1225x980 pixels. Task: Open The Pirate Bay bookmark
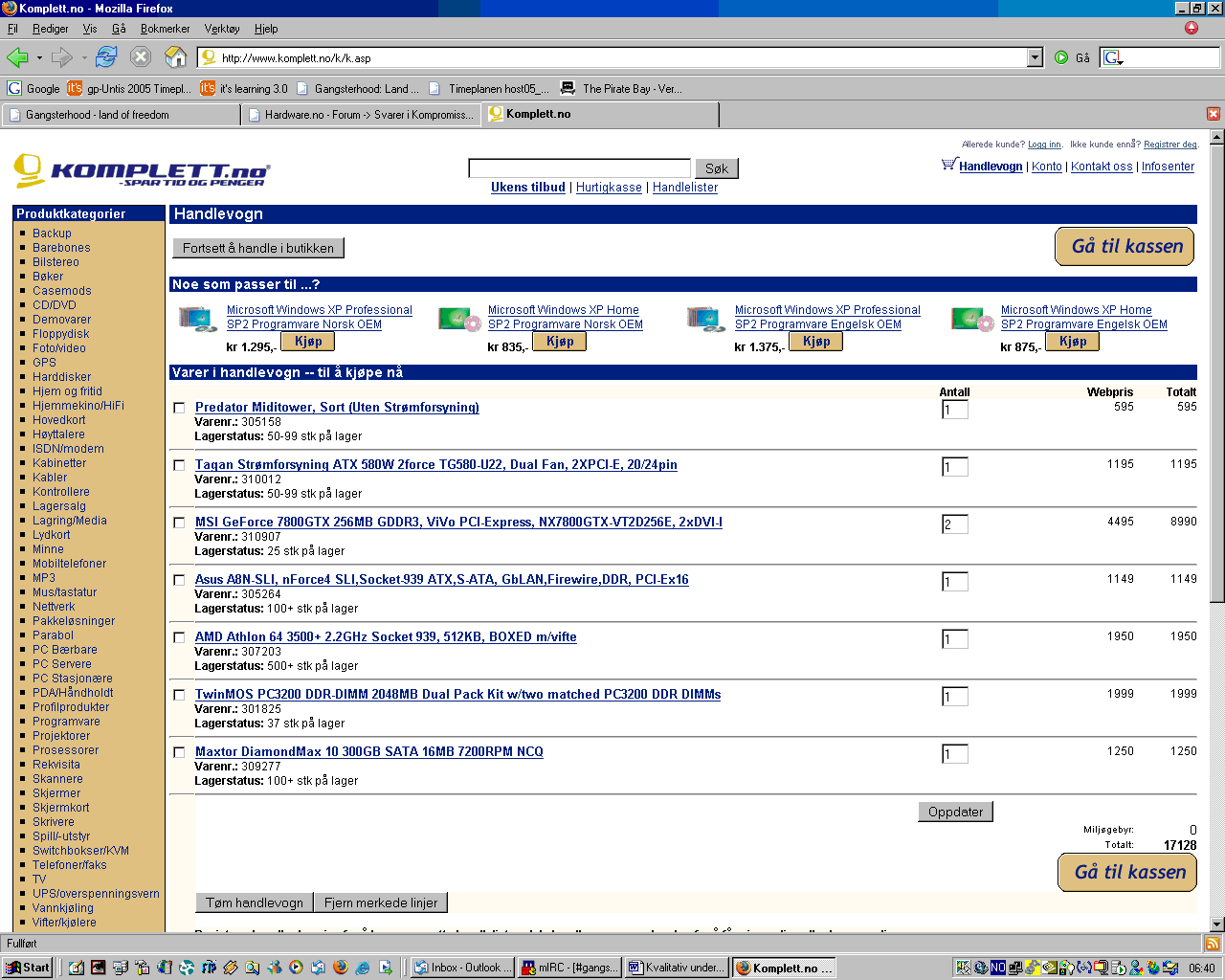click(x=620, y=88)
